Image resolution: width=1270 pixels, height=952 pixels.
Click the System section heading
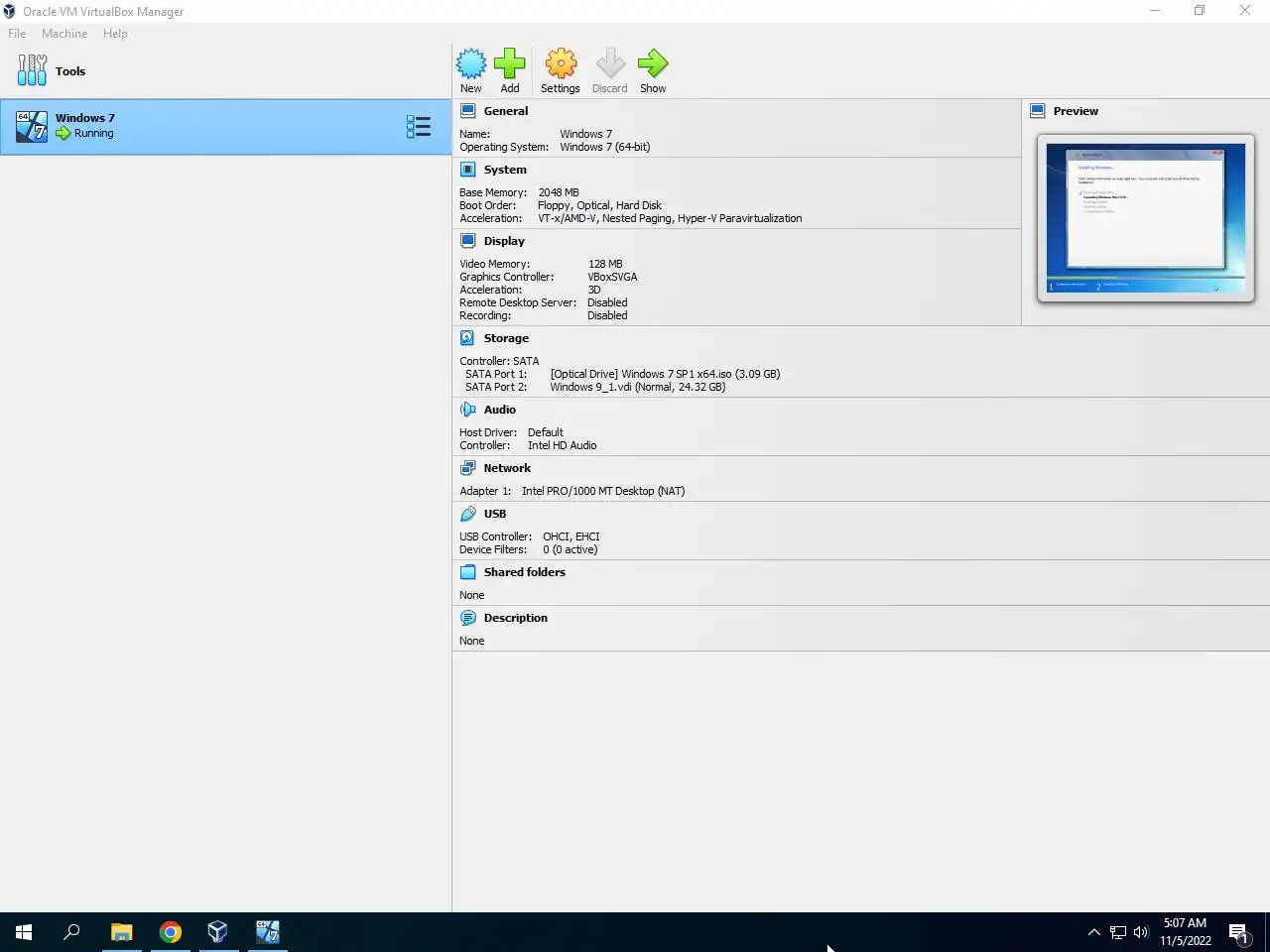pos(505,170)
